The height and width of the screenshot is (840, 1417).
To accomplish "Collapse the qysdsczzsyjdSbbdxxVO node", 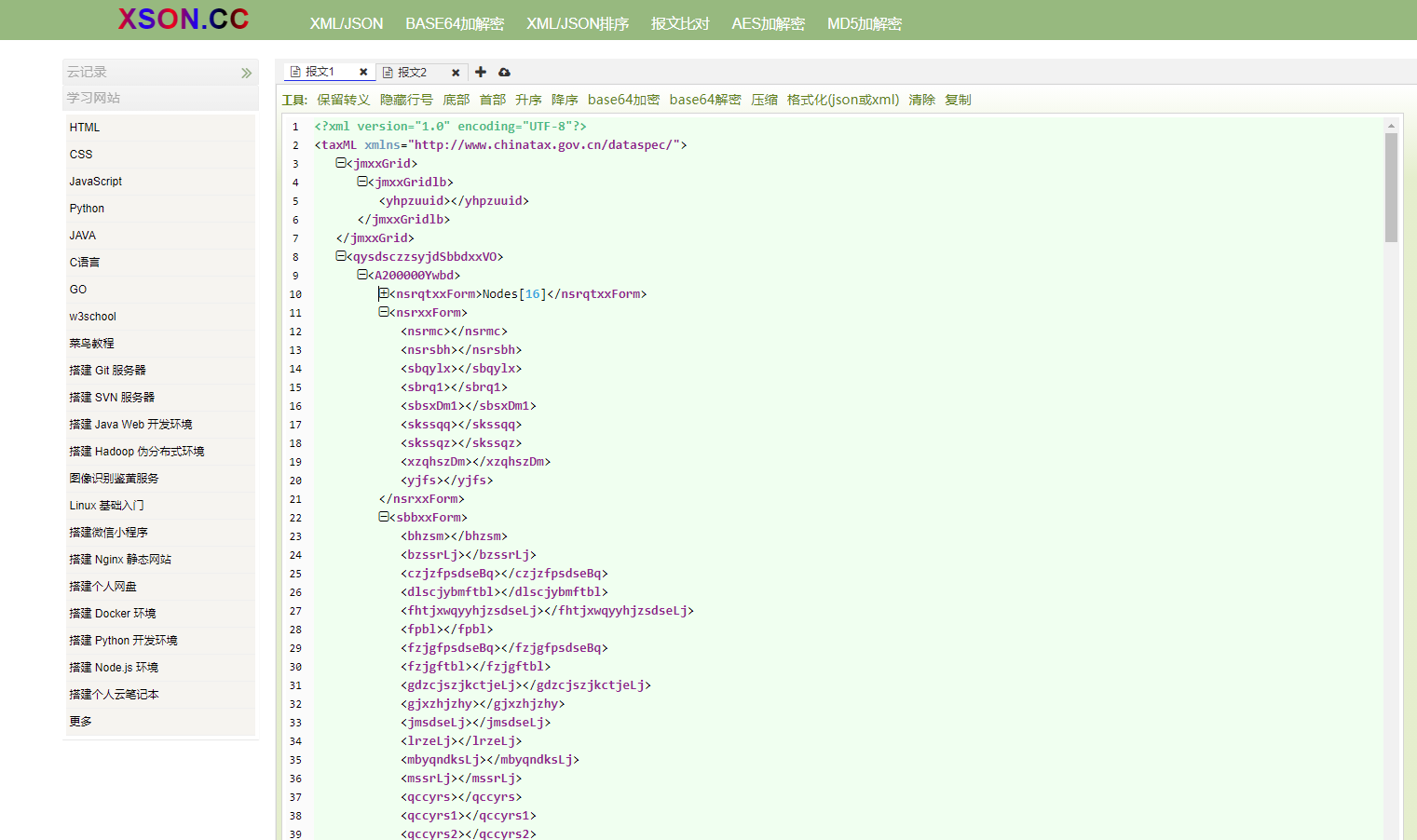I will tap(341, 256).
